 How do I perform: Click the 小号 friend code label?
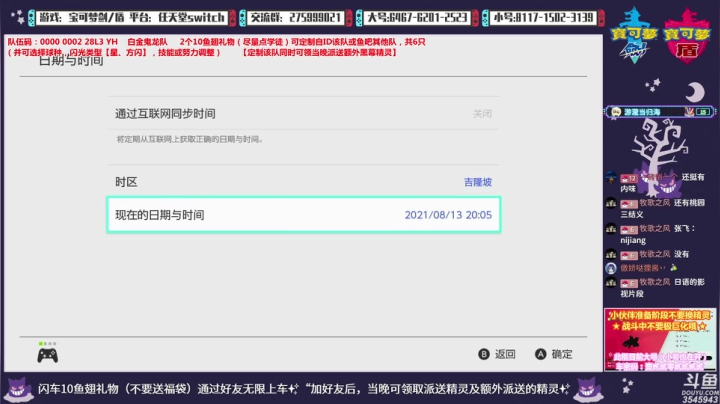click(543, 18)
